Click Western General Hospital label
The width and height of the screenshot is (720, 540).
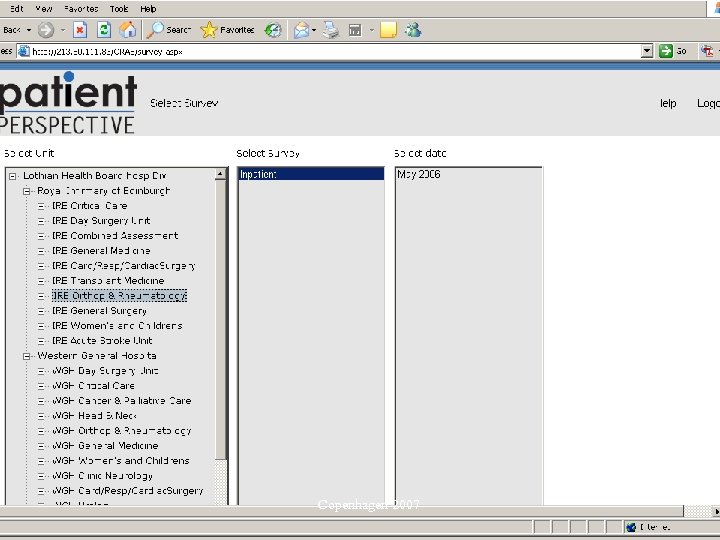click(x=97, y=356)
